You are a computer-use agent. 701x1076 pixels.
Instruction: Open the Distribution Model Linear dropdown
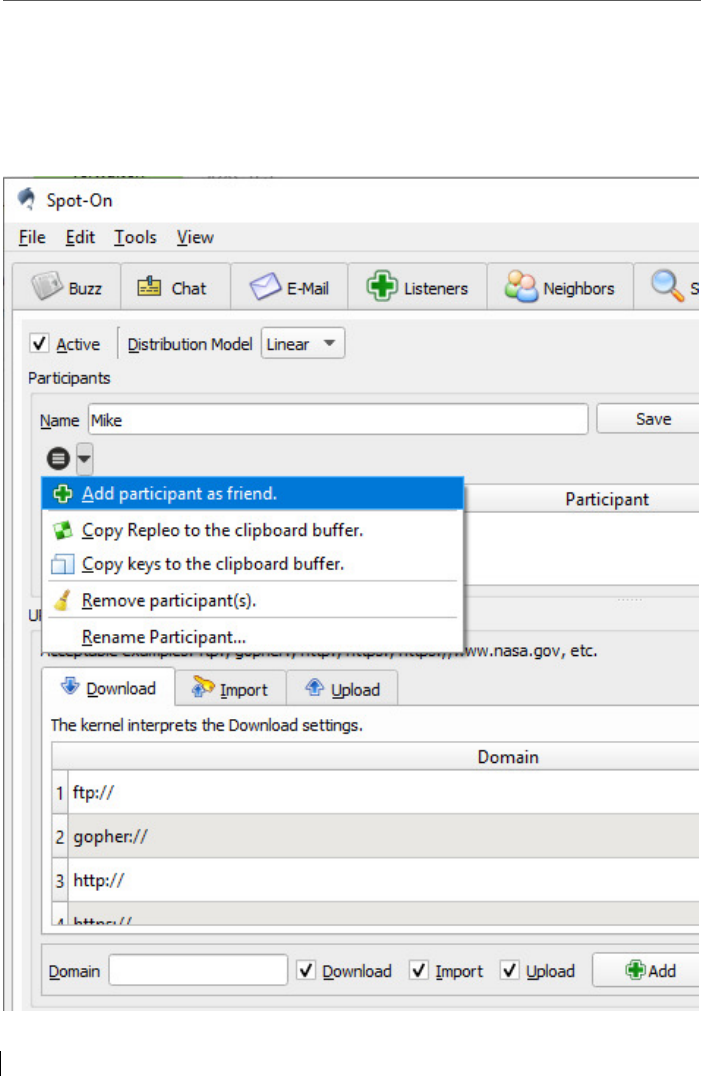[303, 344]
